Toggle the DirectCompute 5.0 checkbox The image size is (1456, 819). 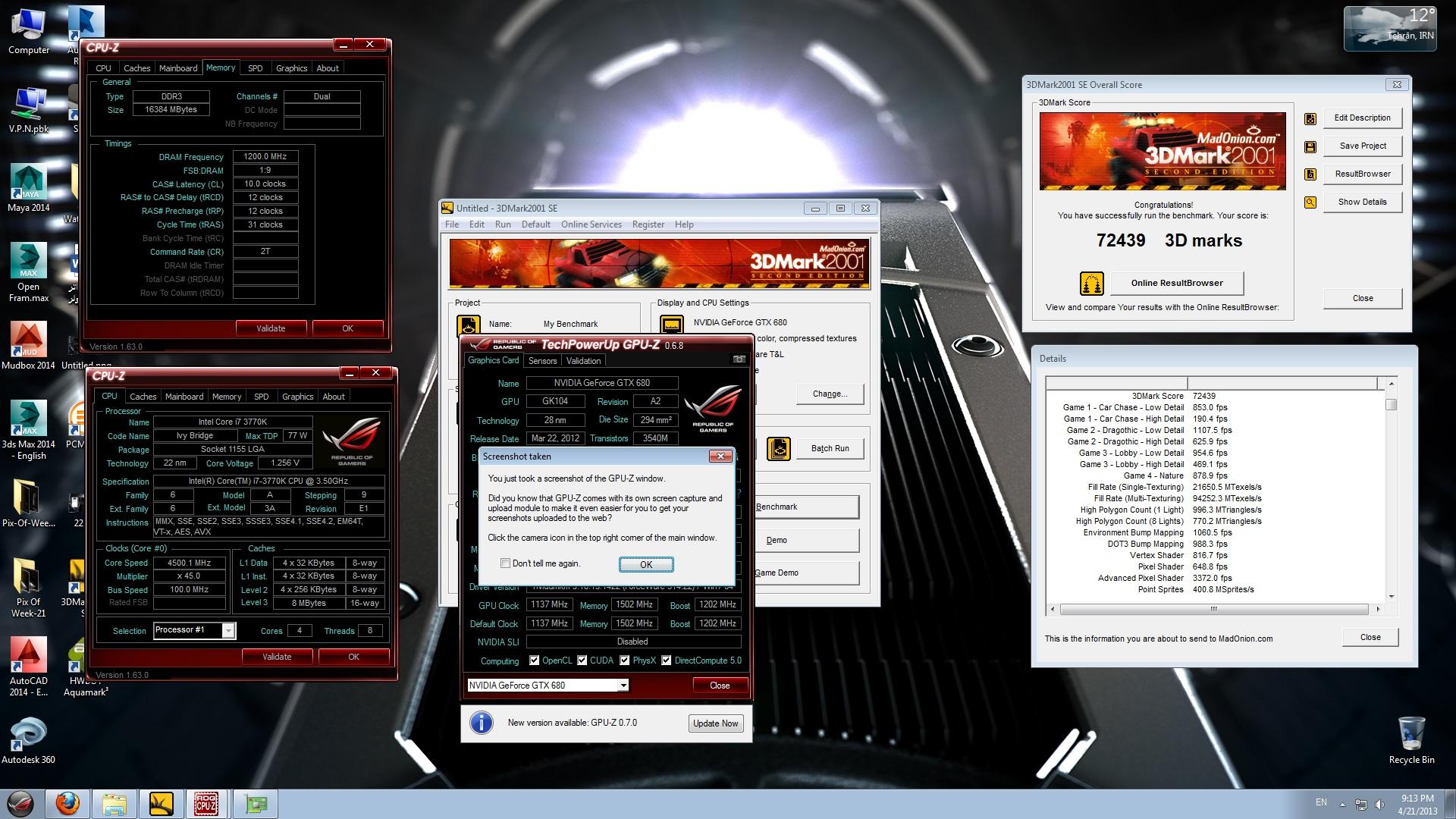tap(666, 661)
